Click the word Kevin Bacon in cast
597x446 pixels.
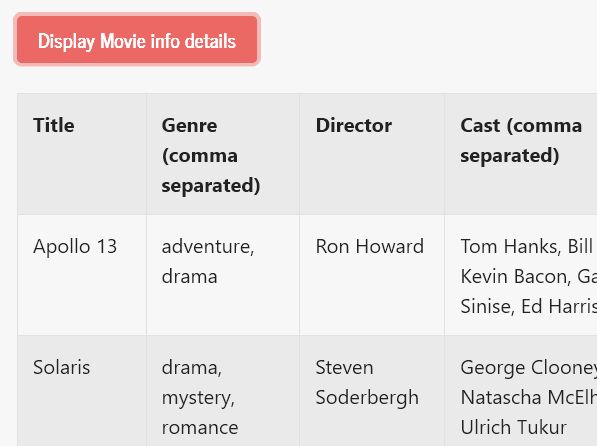516,277
